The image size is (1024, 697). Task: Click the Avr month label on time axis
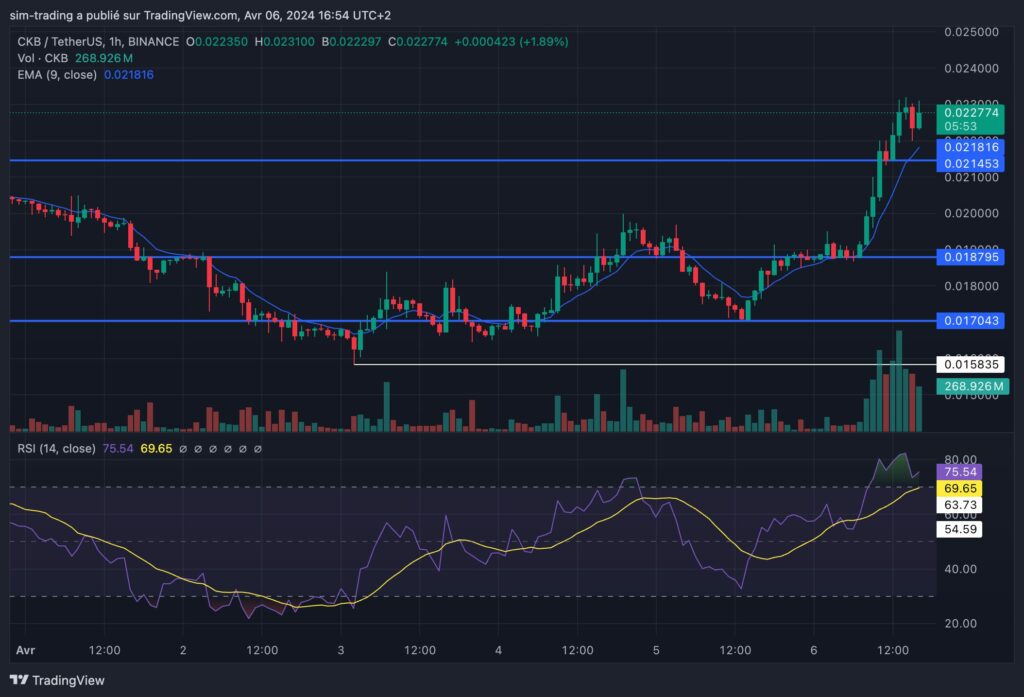point(25,651)
